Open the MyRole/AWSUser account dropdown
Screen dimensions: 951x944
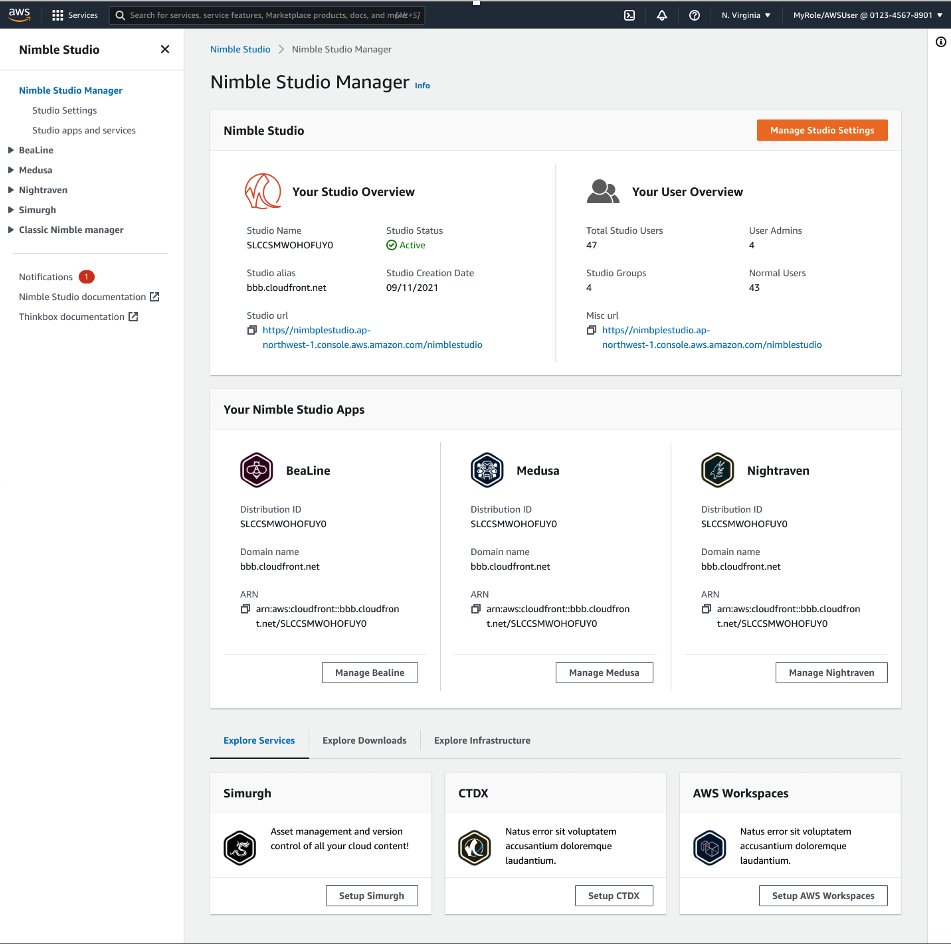click(867, 15)
